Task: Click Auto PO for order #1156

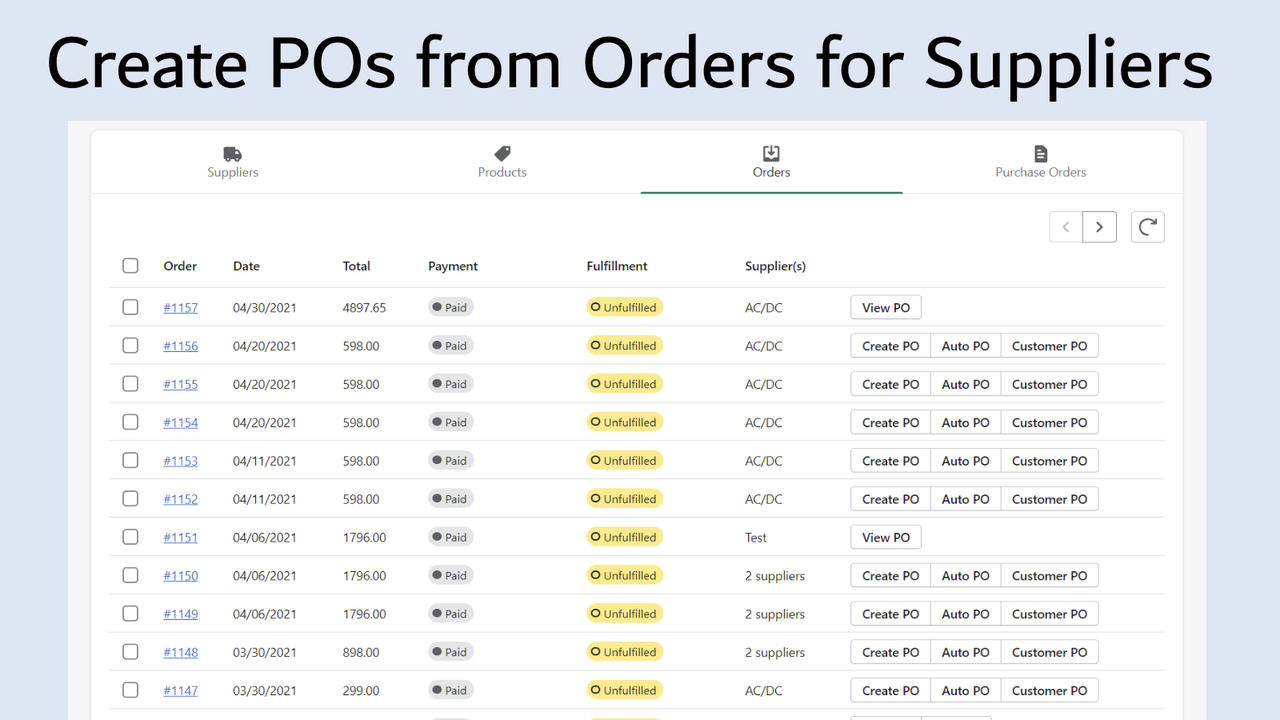Action: [964, 345]
